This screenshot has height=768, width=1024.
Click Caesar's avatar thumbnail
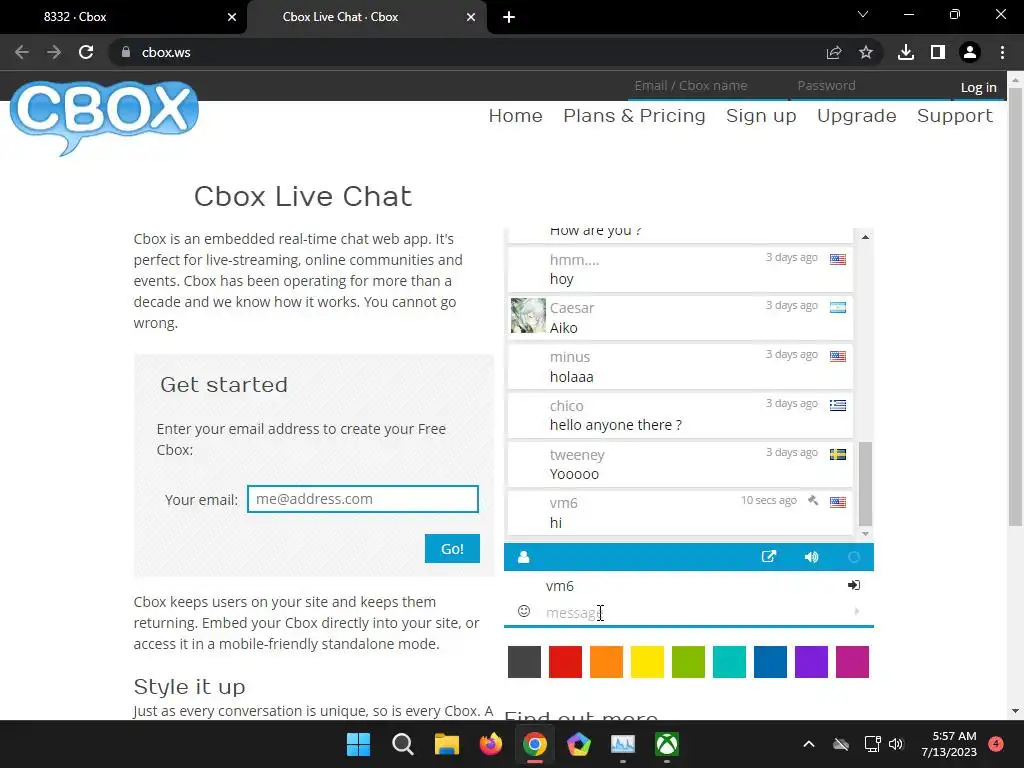coord(528,315)
